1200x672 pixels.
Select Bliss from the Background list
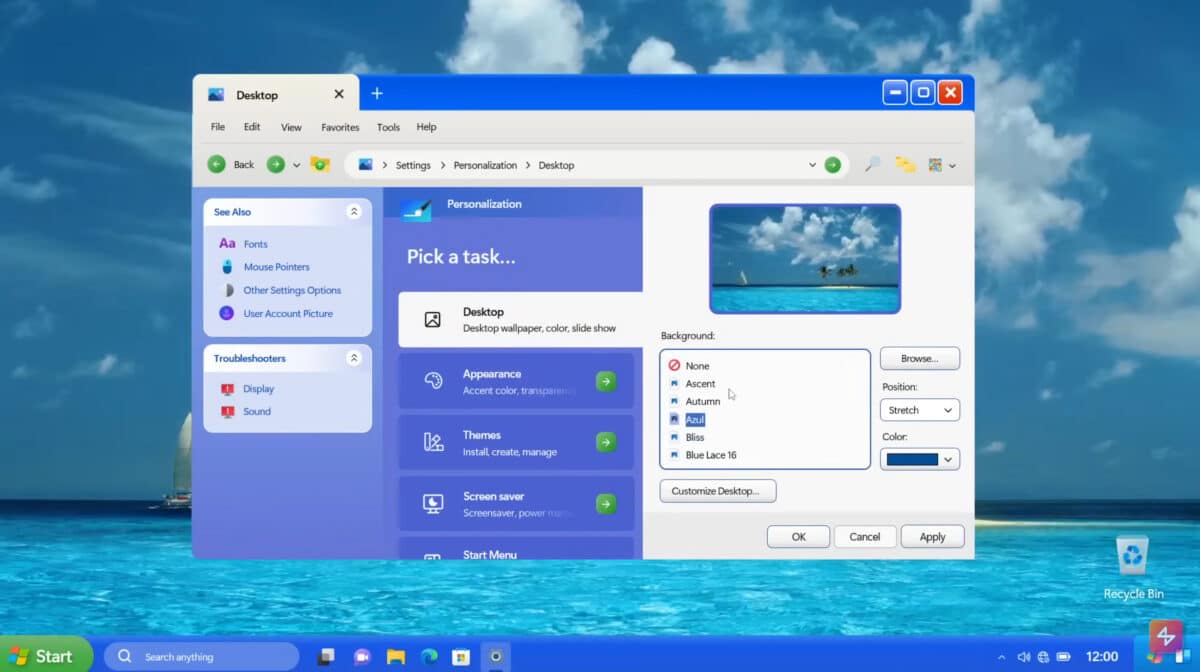point(695,437)
